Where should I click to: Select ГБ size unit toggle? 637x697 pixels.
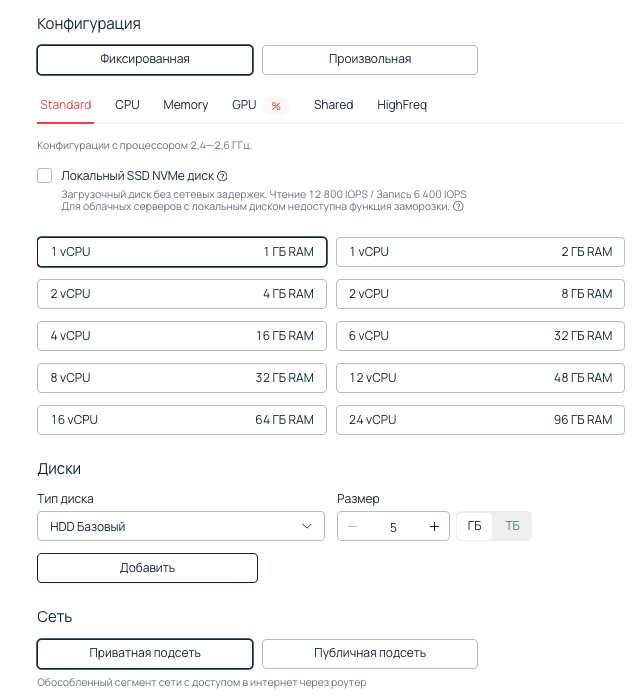(474, 526)
